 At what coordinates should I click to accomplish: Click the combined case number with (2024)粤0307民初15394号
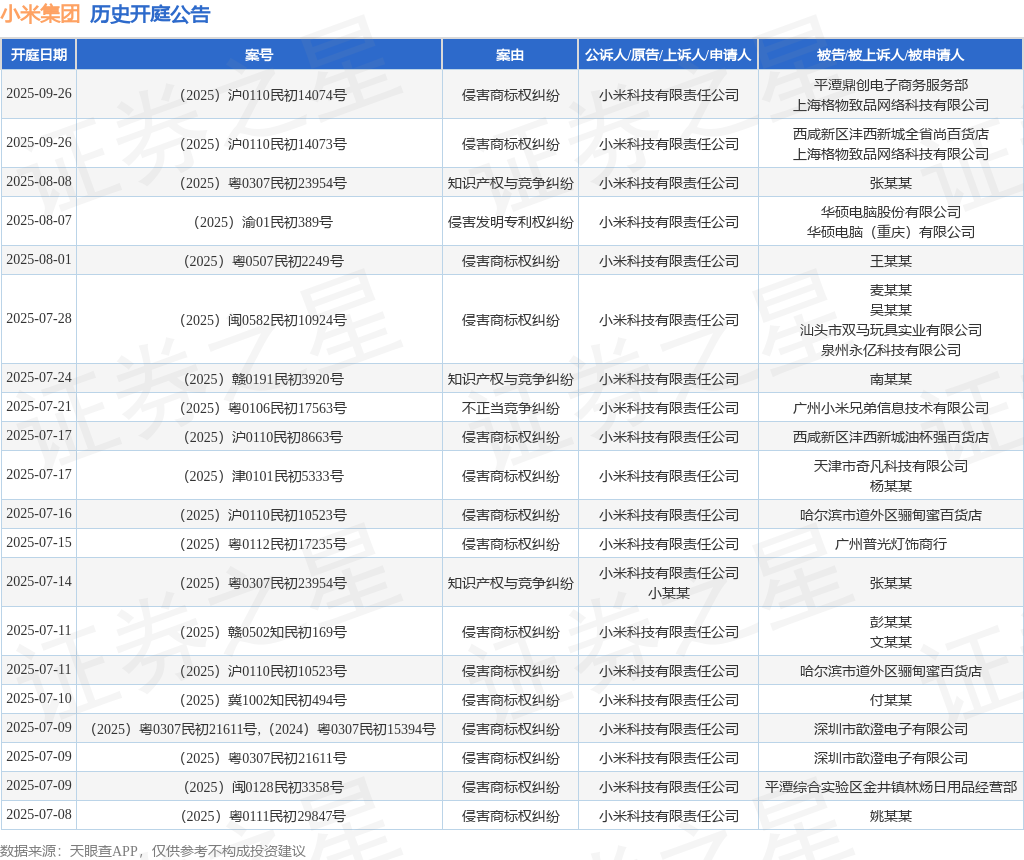click(x=263, y=729)
